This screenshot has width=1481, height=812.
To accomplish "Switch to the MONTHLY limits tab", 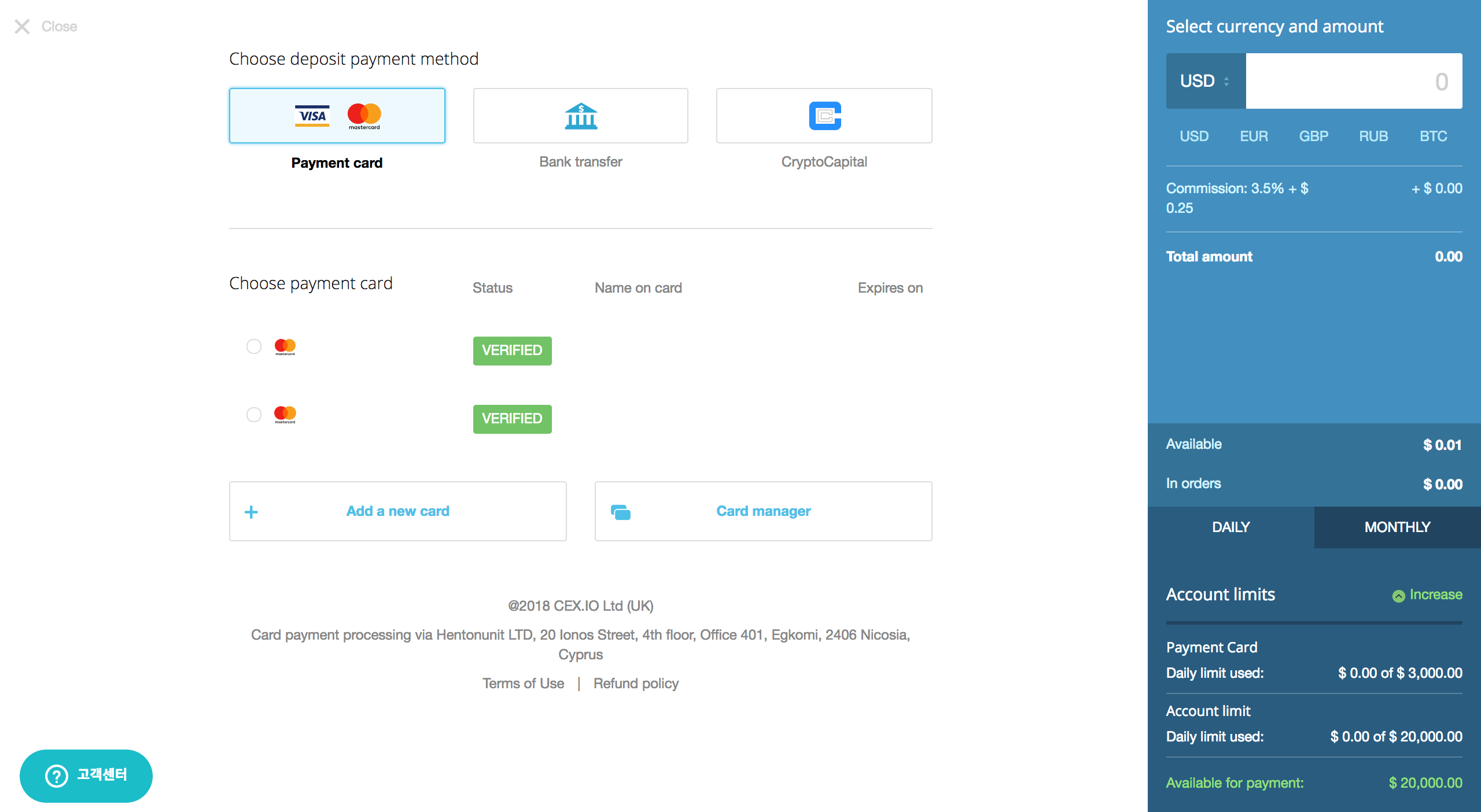I will click(1398, 527).
